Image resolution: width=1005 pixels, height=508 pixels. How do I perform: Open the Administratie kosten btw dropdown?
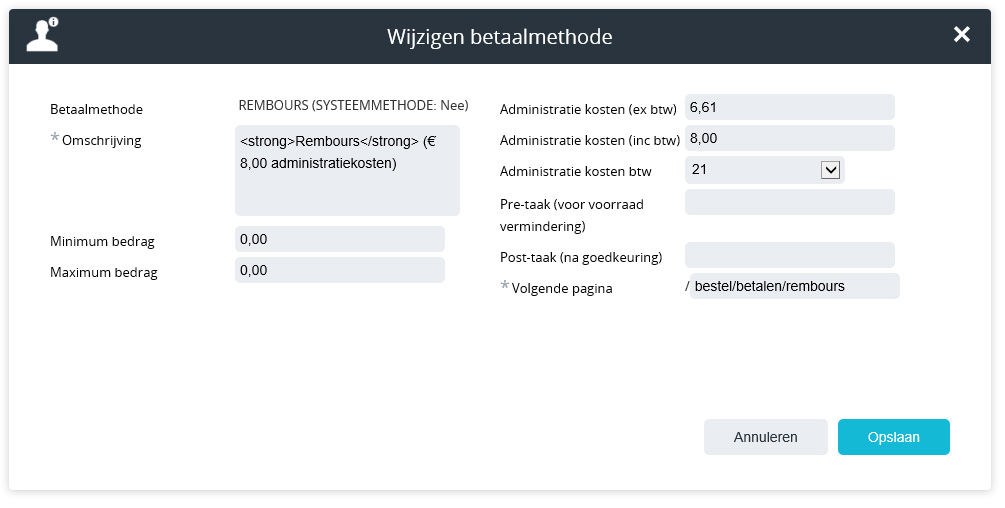765,170
